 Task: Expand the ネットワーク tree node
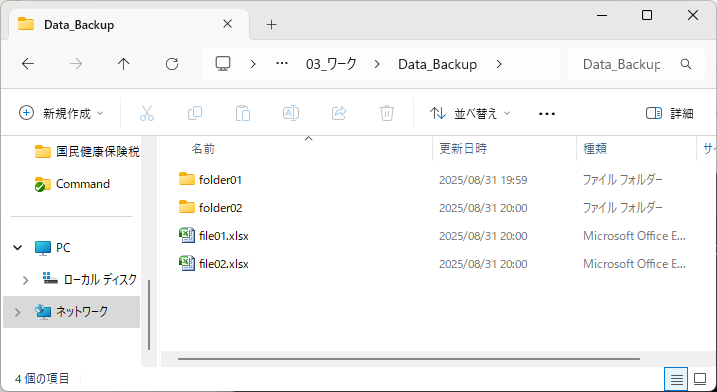coord(17,312)
